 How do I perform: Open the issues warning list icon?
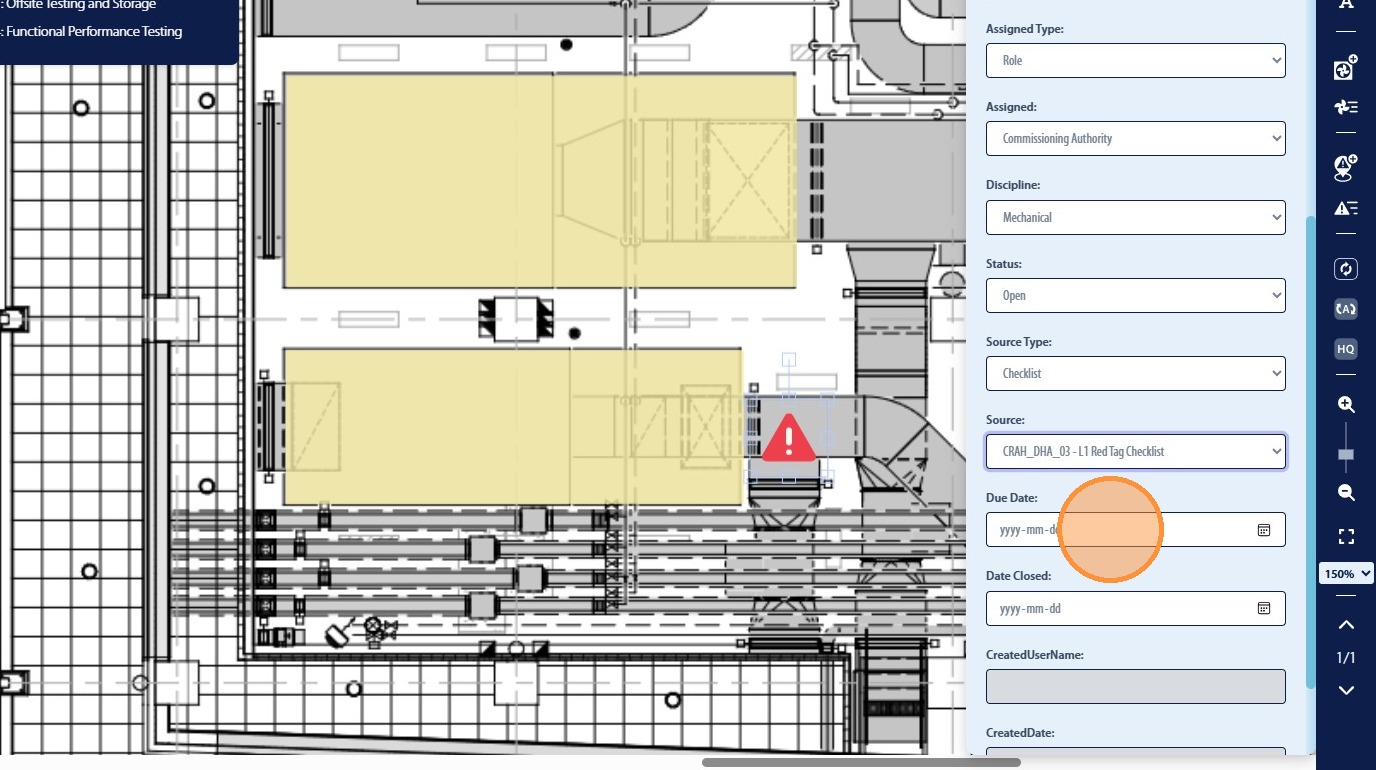click(x=1346, y=208)
